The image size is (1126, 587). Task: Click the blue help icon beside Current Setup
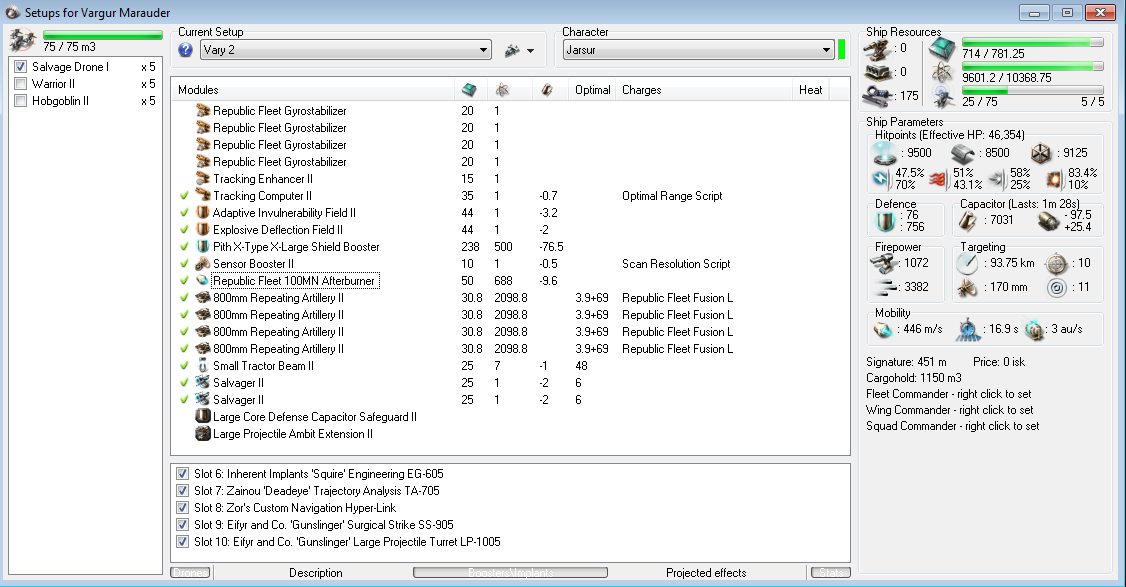click(x=185, y=50)
